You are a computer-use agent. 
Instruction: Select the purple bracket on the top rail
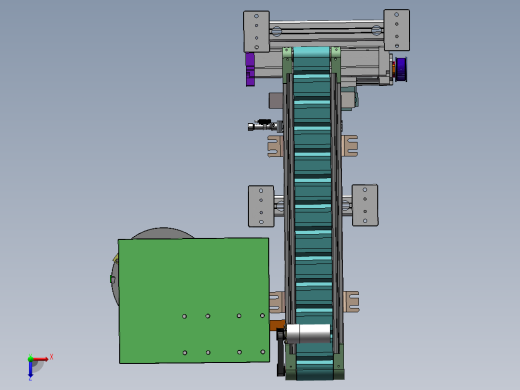(250, 70)
